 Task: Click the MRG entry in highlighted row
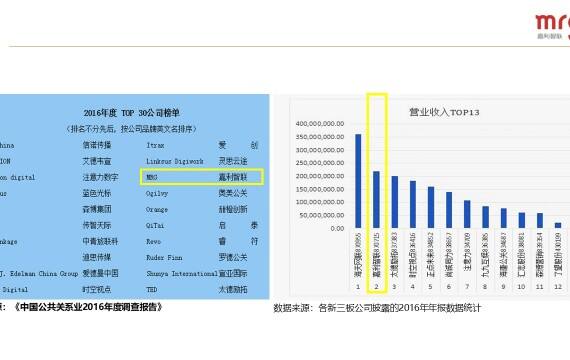coord(152,177)
